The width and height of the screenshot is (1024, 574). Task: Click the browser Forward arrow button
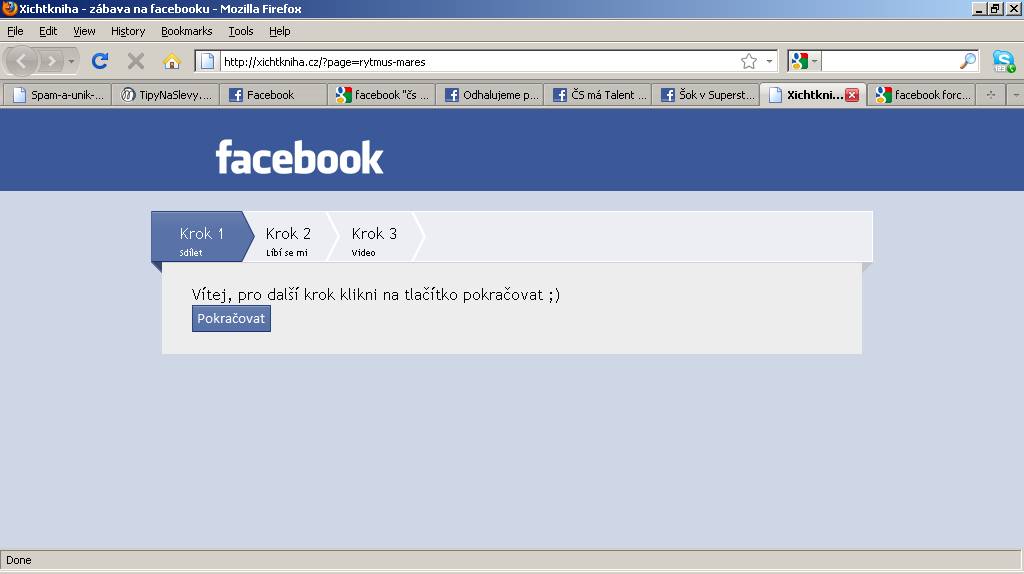[x=51, y=61]
